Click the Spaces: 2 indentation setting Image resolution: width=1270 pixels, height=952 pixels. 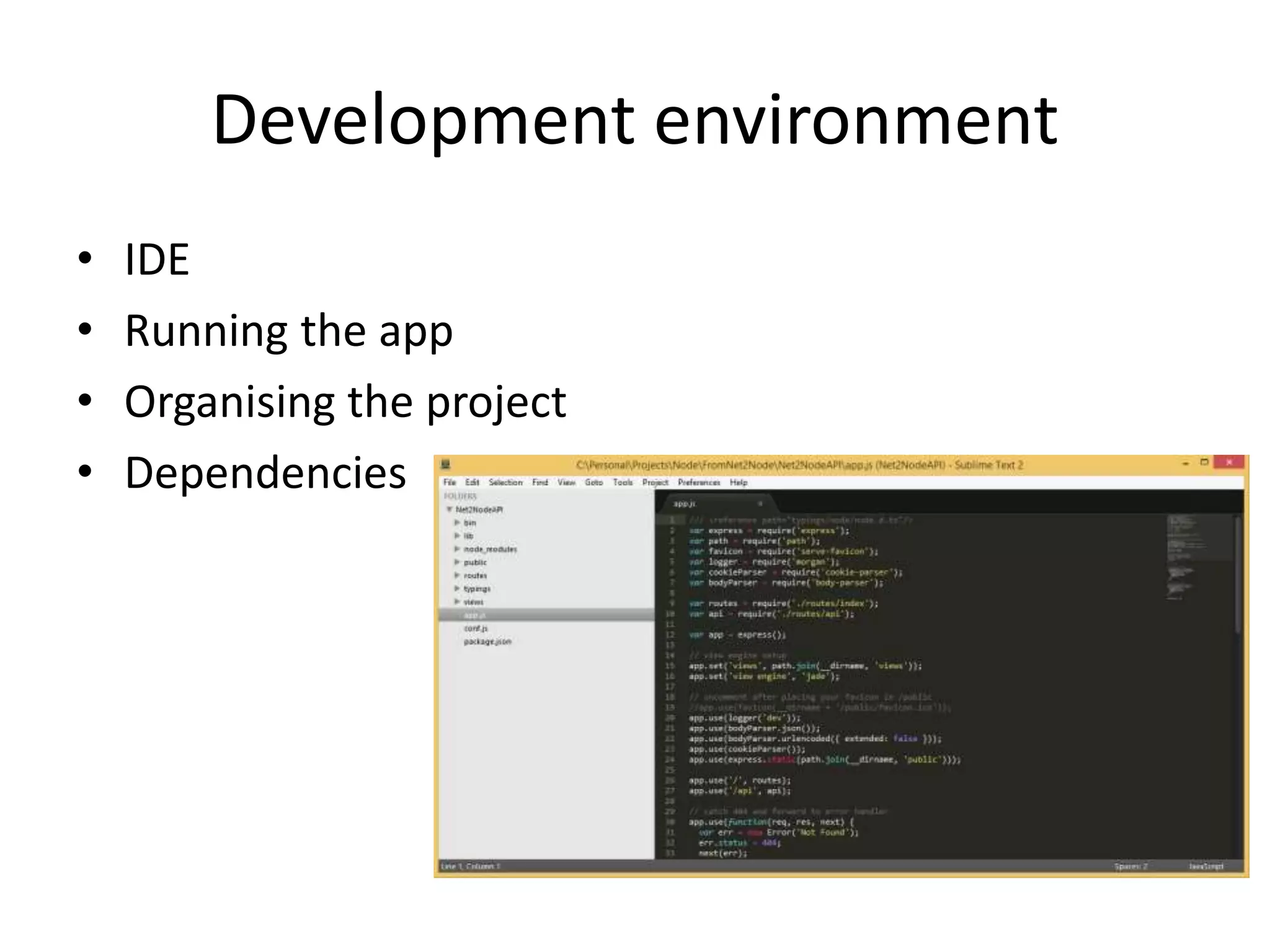pos(1130,866)
